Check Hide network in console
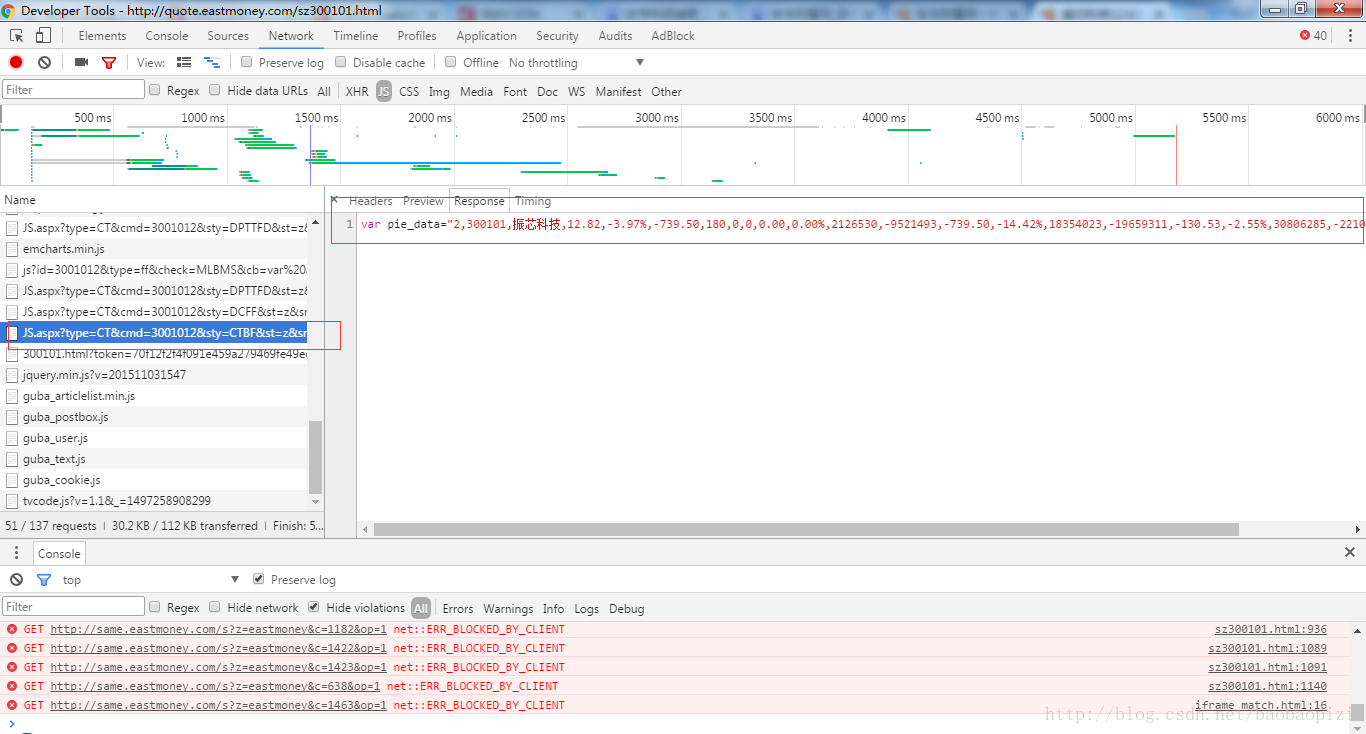 tap(214, 607)
